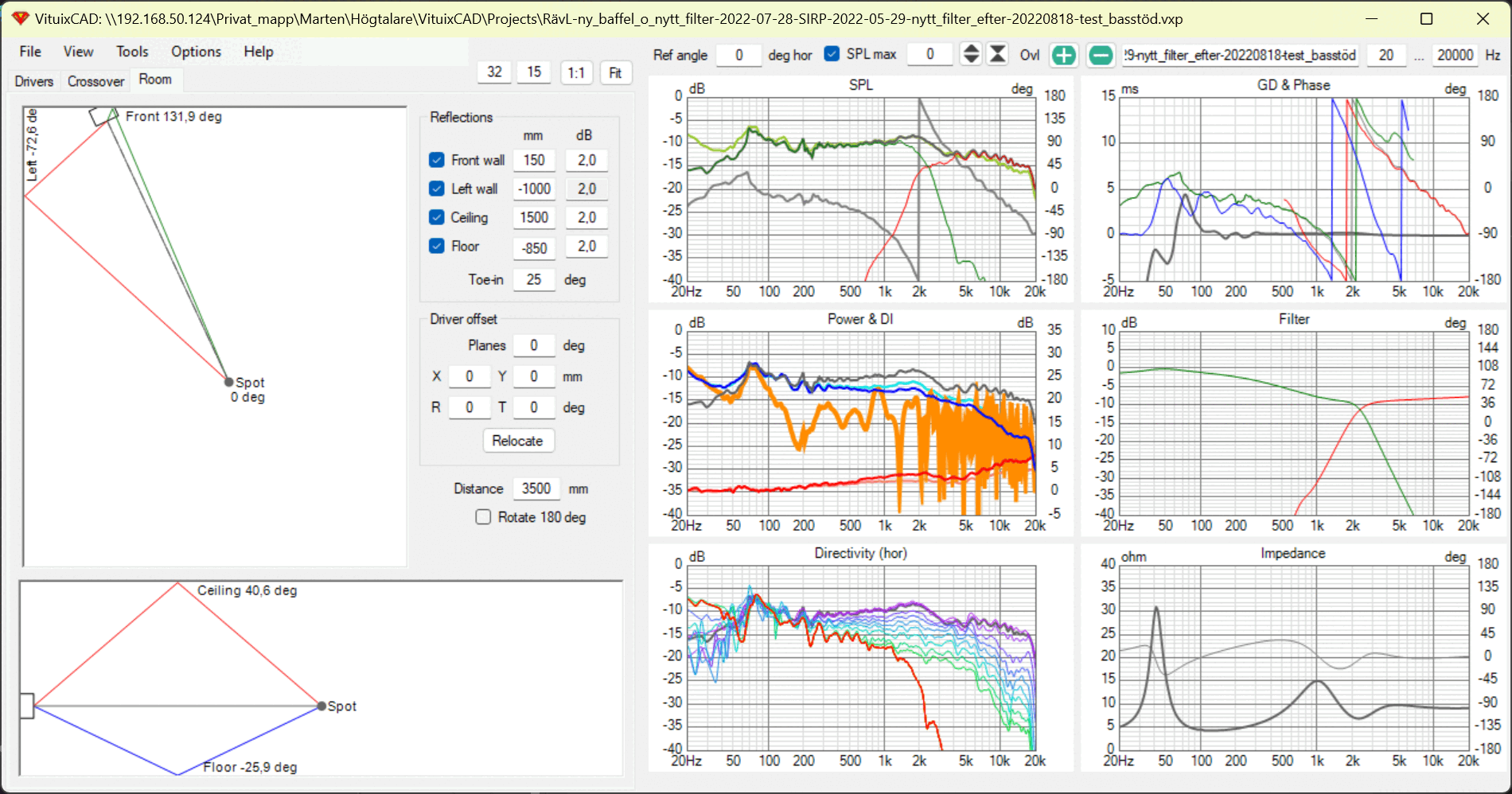The image size is (1512, 794).
Task: Add overlay with the green plus button
Action: click(1064, 55)
